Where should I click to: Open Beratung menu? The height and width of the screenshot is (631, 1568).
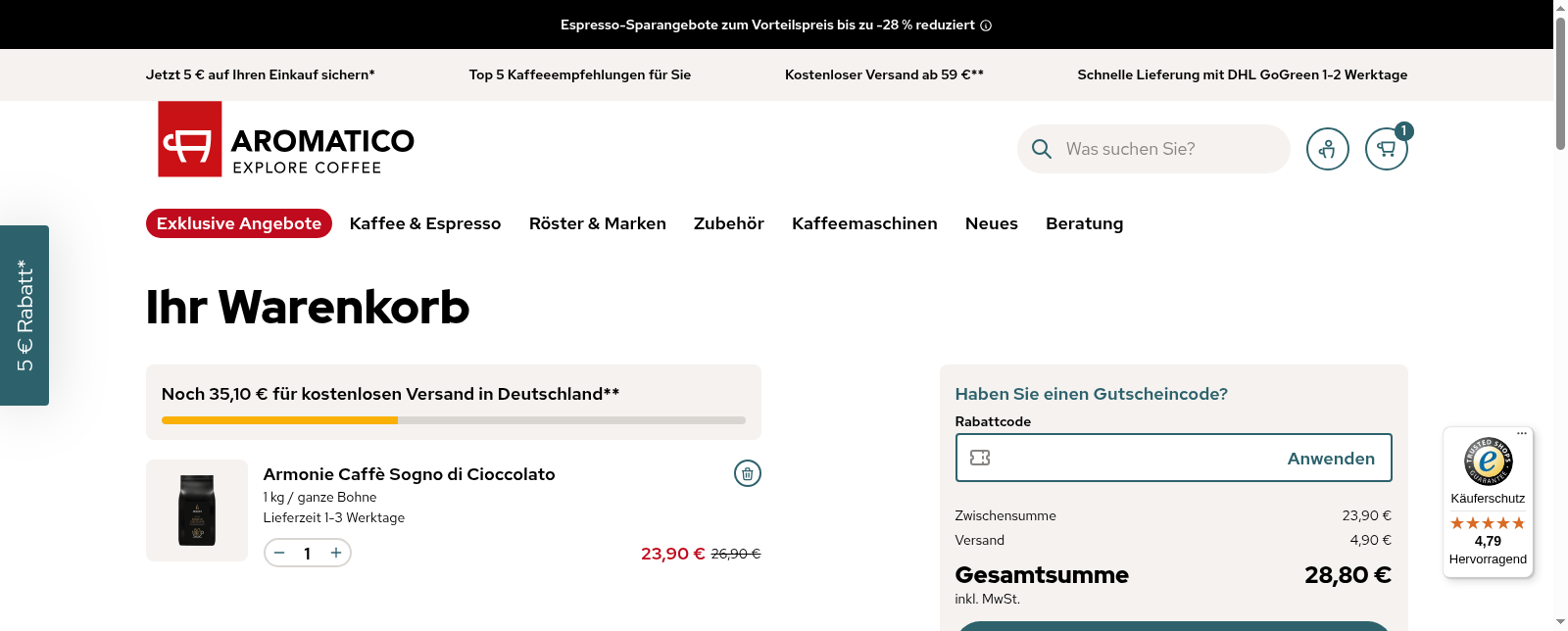click(1085, 223)
